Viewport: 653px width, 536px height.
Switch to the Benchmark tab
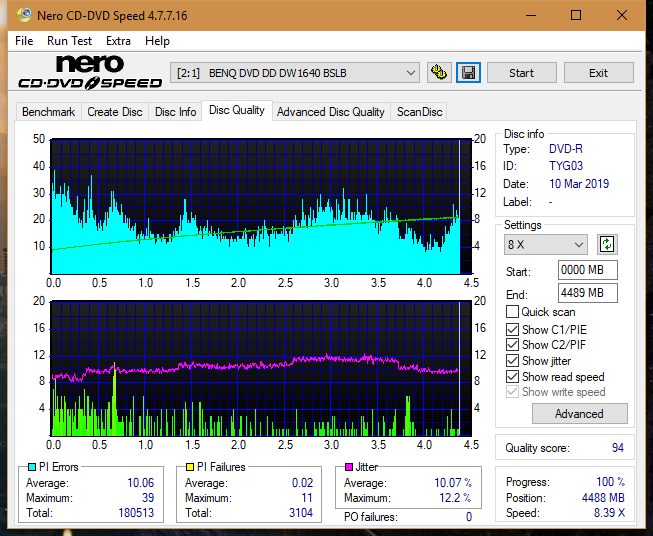[49, 112]
